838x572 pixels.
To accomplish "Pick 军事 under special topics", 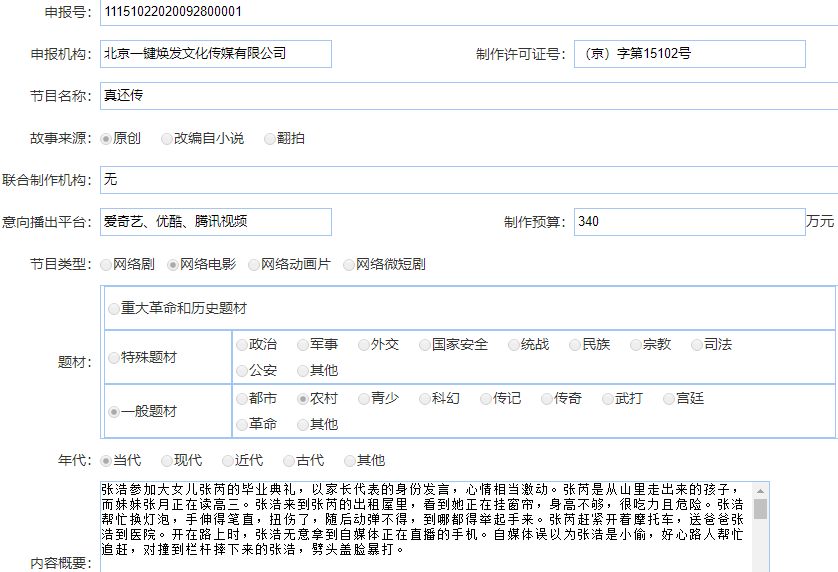I will tap(303, 345).
